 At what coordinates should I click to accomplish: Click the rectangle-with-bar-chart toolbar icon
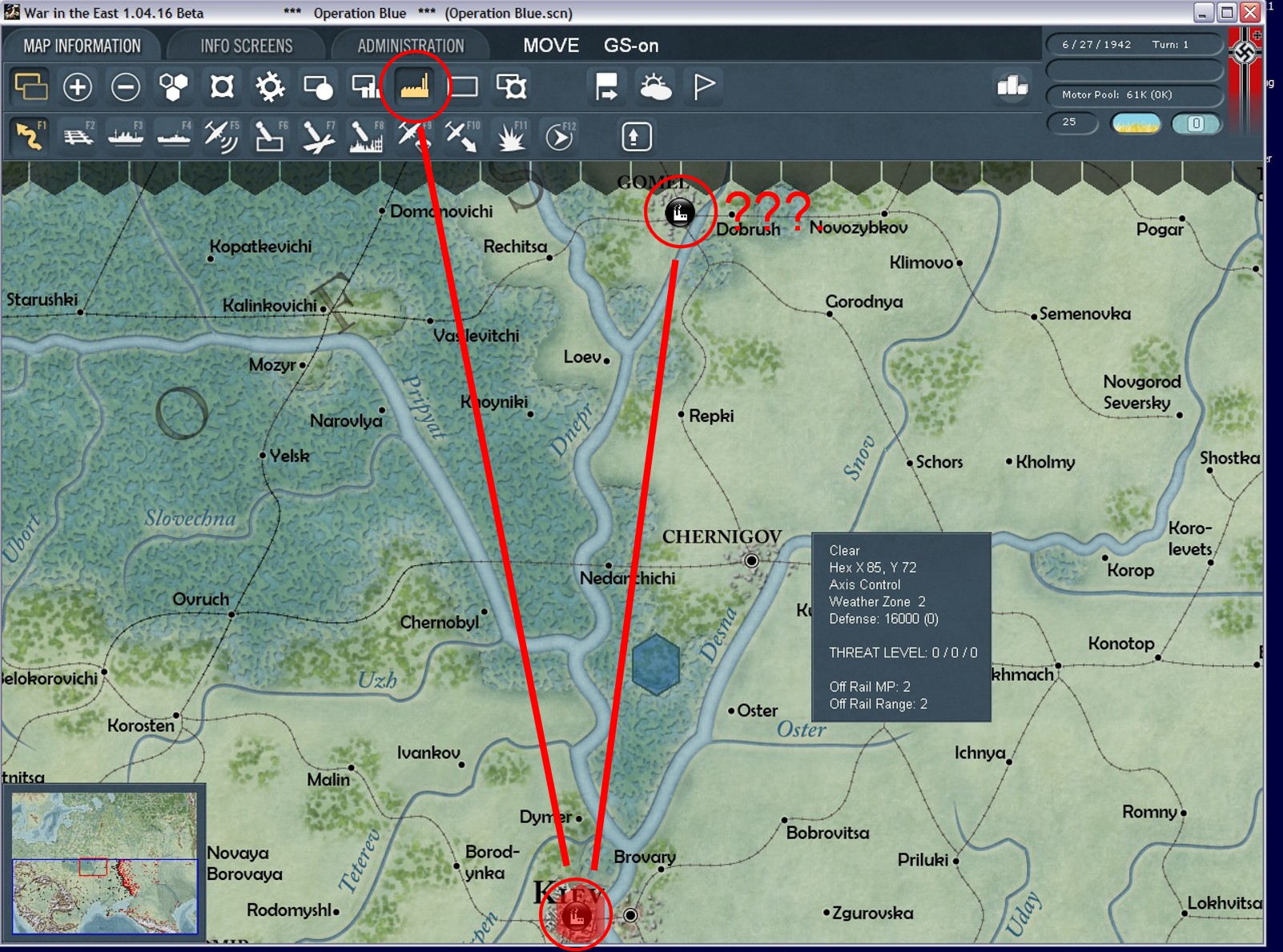tap(366, 86)
